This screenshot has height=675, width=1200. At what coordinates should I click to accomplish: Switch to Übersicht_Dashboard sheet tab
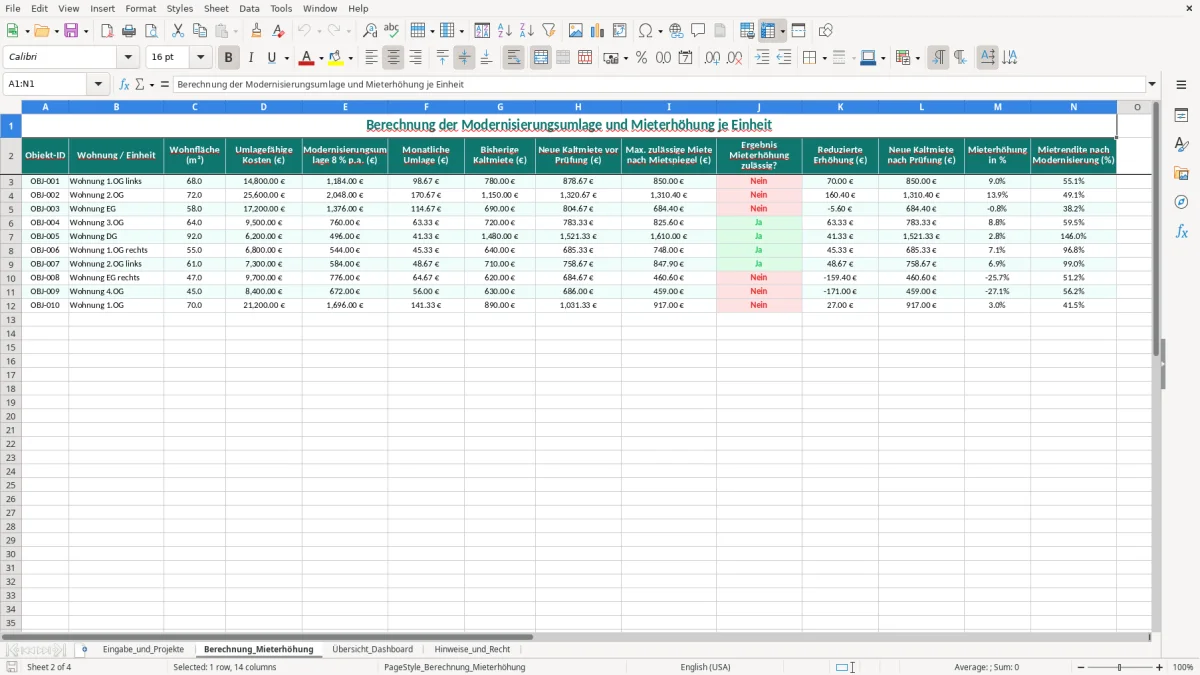click(x=372, y=649)
